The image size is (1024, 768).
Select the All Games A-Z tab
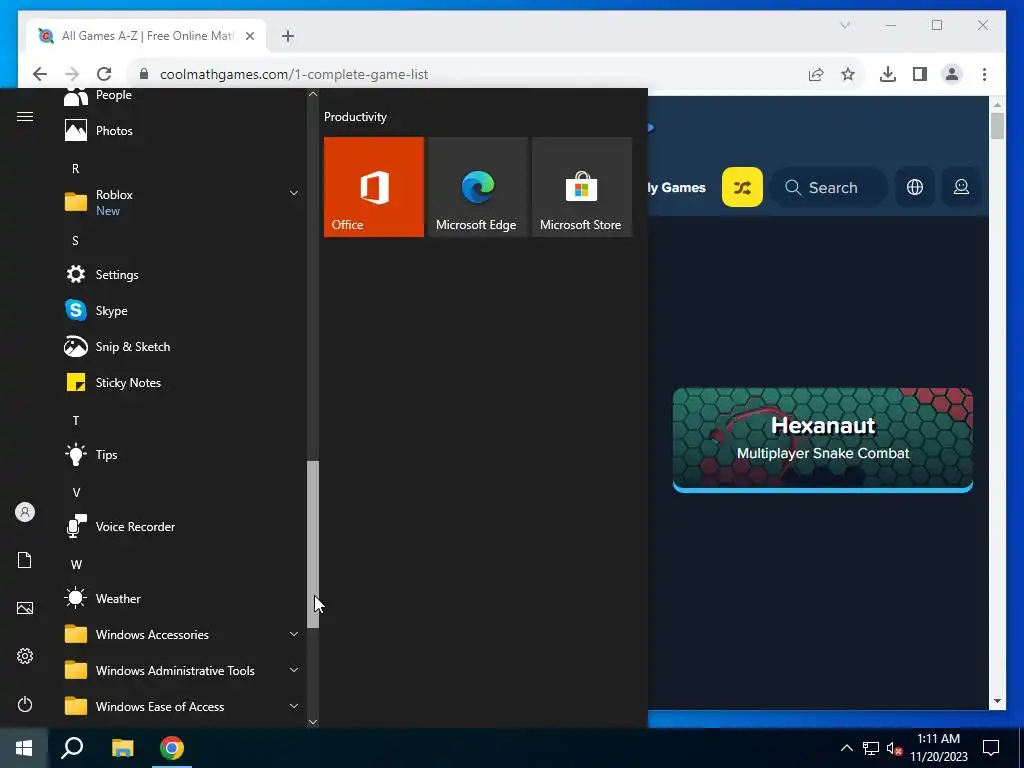[146, 36]
